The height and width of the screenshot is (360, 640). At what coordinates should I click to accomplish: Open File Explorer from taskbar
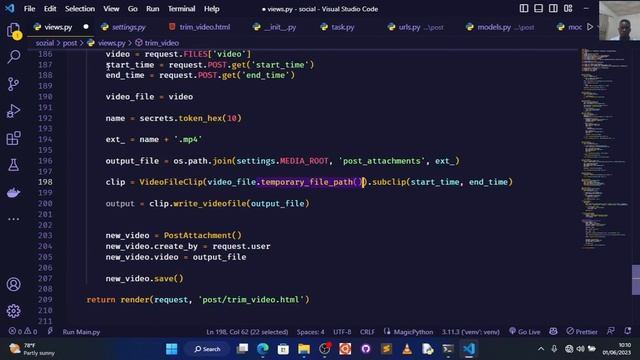(304, 349)
